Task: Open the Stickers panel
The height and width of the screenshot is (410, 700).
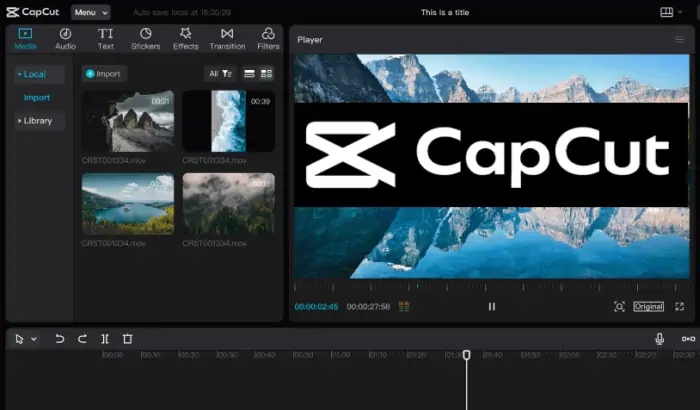Action: pos(145,39)
